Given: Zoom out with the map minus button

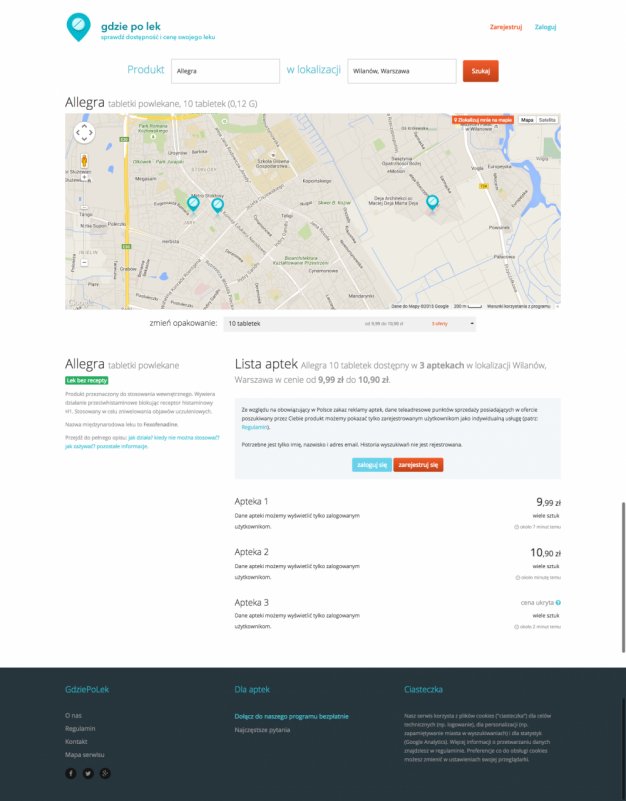Looking at the screenshot, I should (x=84, y=263).
